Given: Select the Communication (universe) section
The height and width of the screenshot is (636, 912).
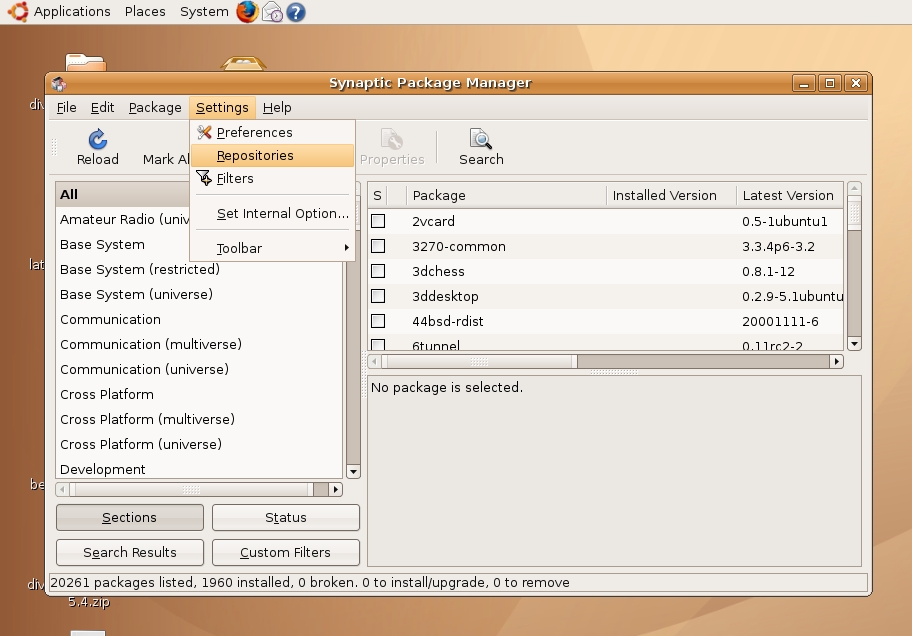Looking at the screenshot, I should coord(200,369).
